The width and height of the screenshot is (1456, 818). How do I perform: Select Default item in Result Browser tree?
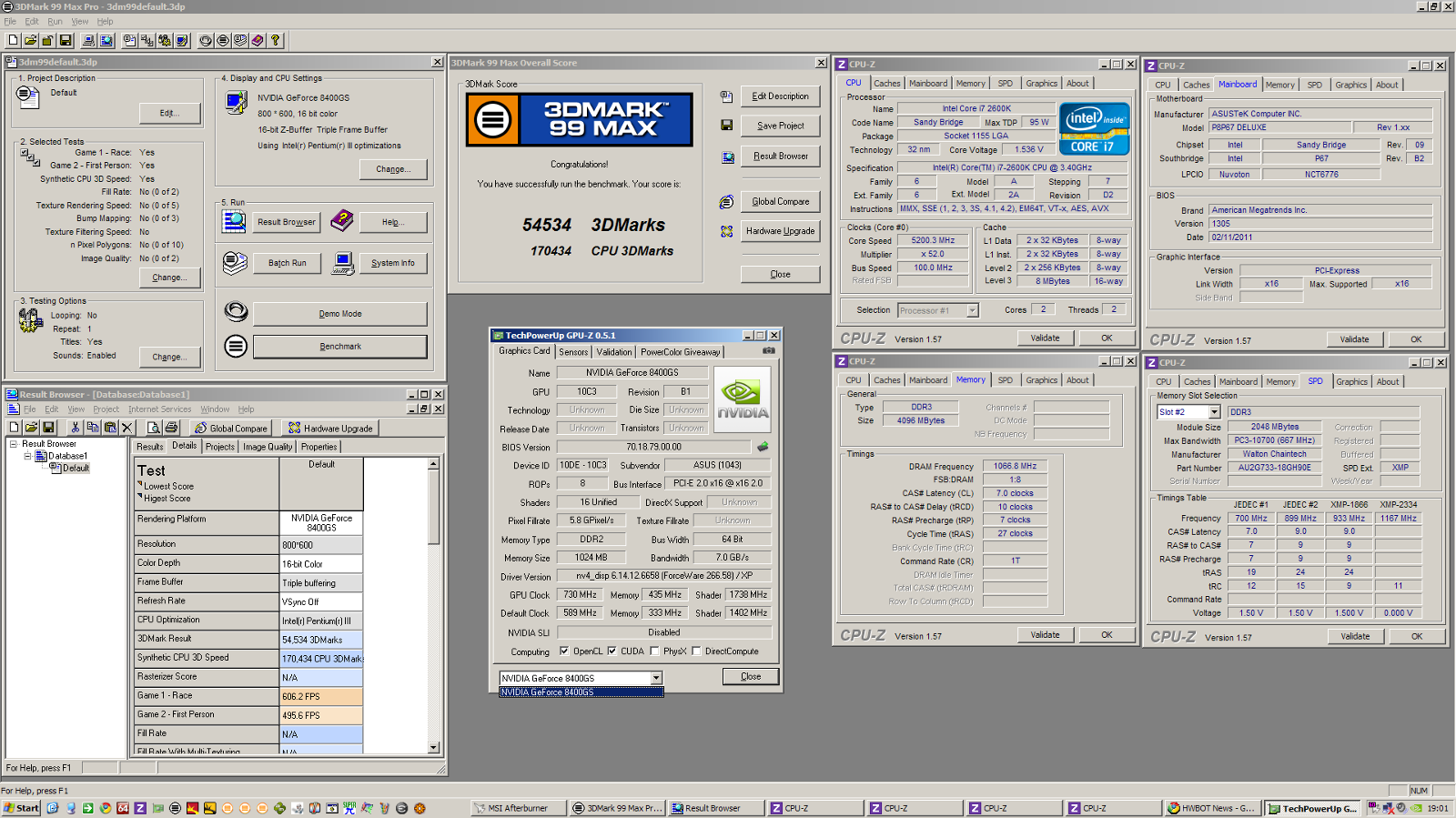click(x=76, y=468)
